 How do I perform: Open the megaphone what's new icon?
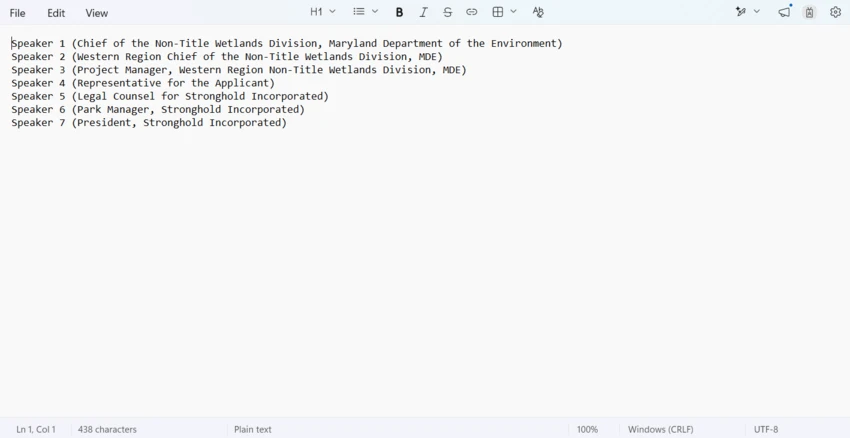(x=784, y=12)
